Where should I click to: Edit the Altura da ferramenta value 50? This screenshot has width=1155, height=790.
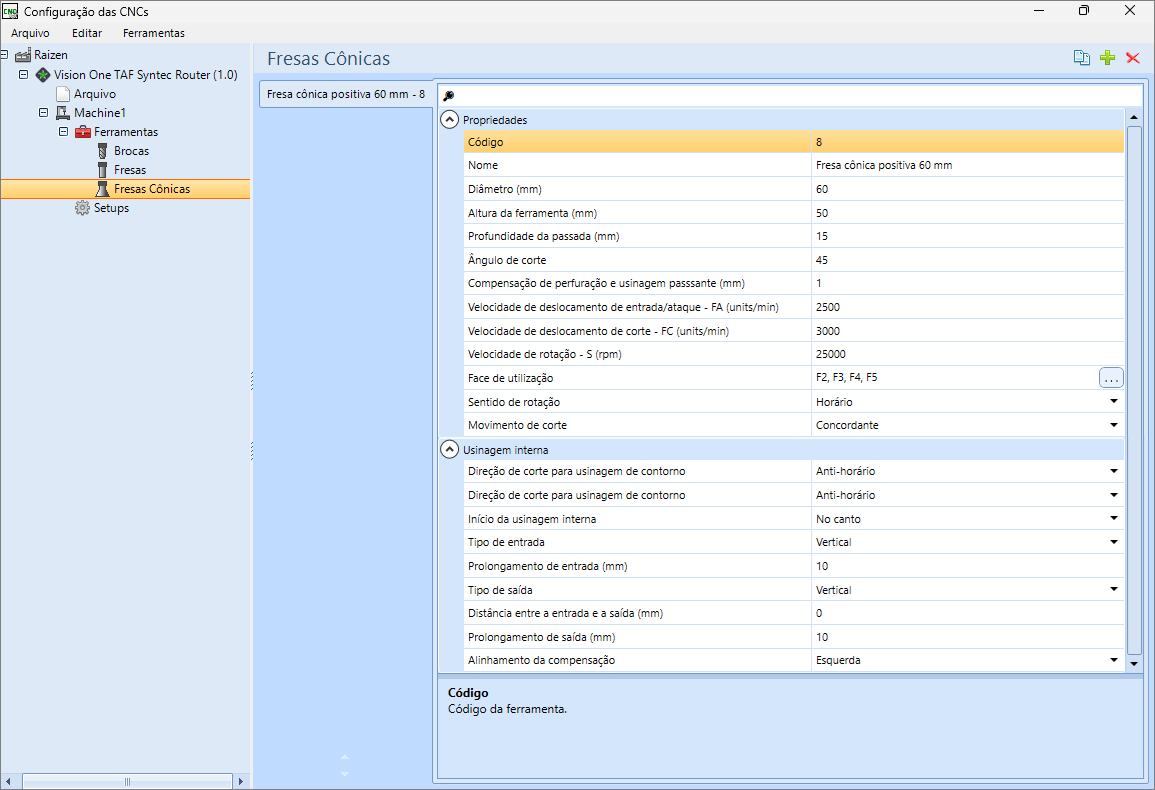pos(968,213)
